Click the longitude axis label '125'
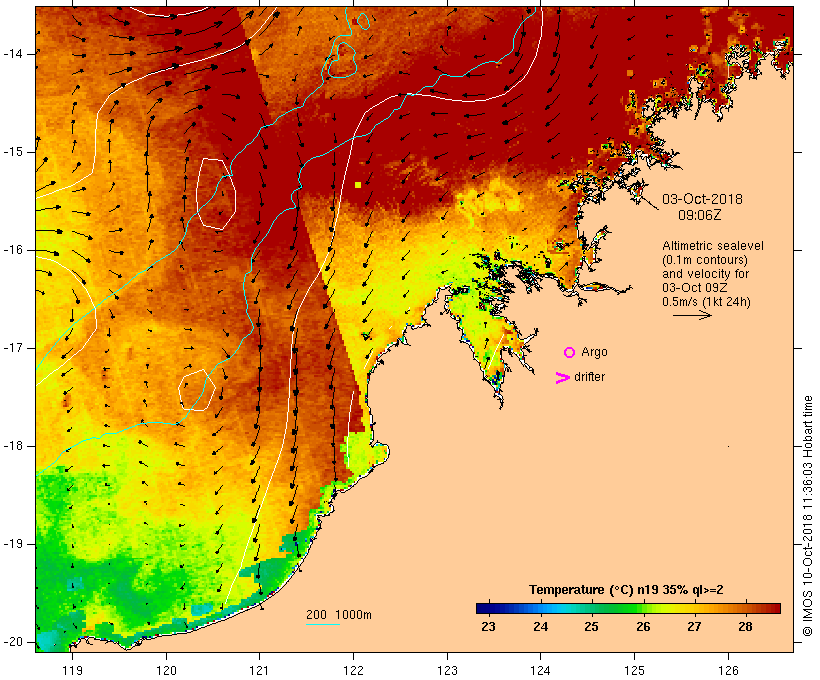Viewport: 820px width, 680px height. [x=634, y=670]
